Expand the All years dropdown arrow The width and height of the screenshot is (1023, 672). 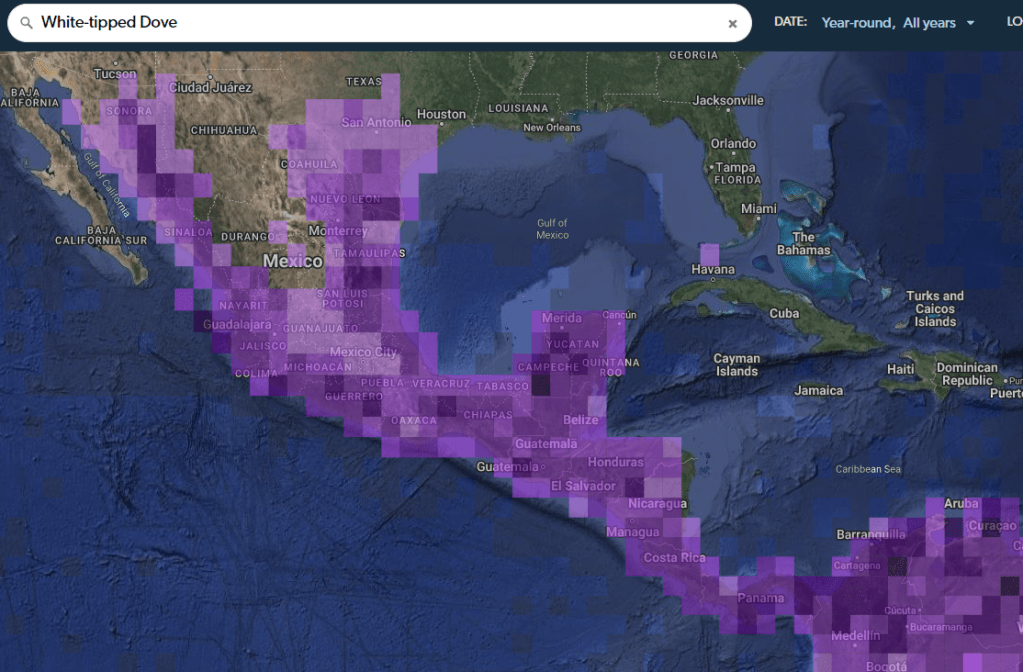[970, 23]
